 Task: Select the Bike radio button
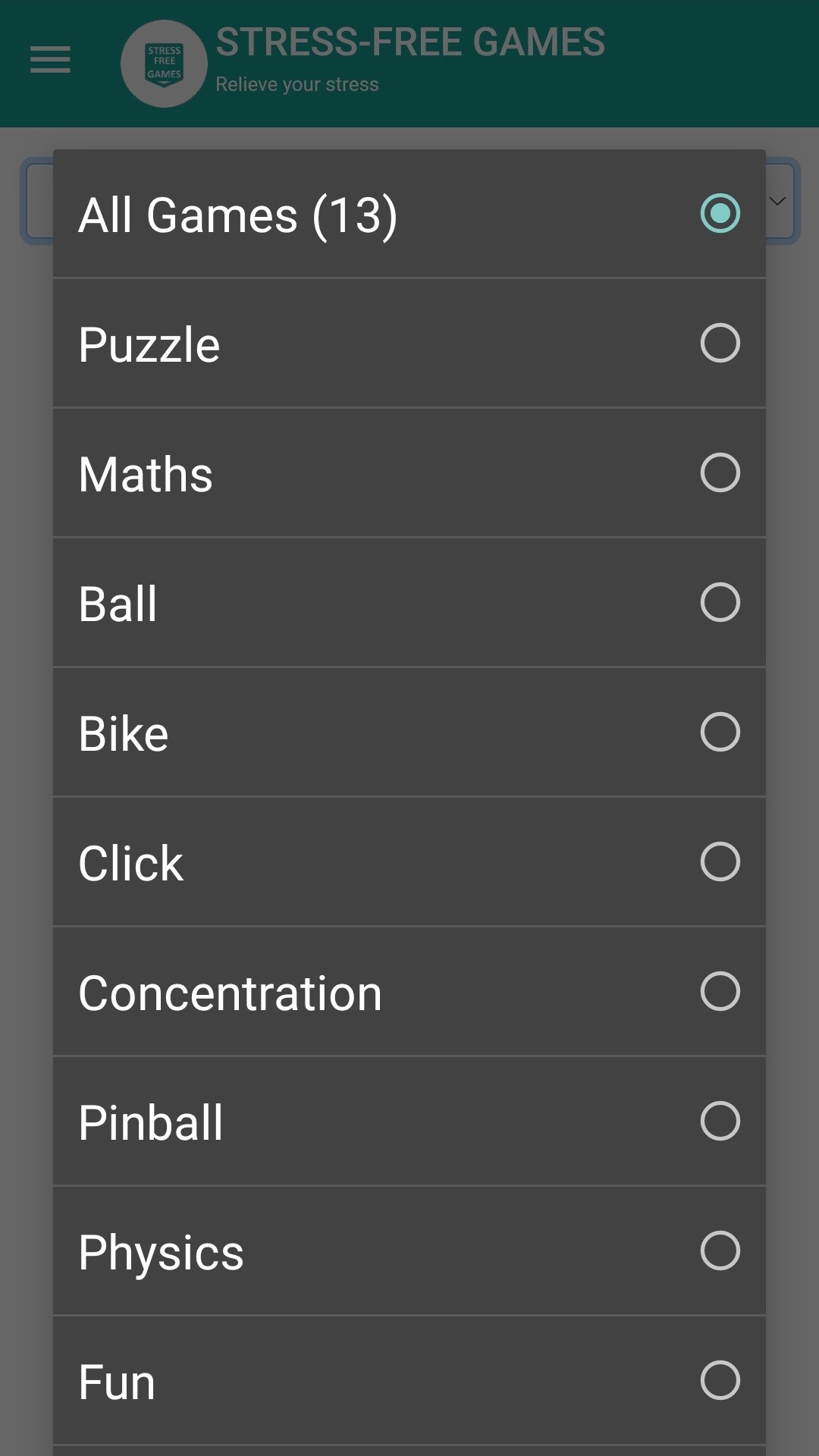720,732
